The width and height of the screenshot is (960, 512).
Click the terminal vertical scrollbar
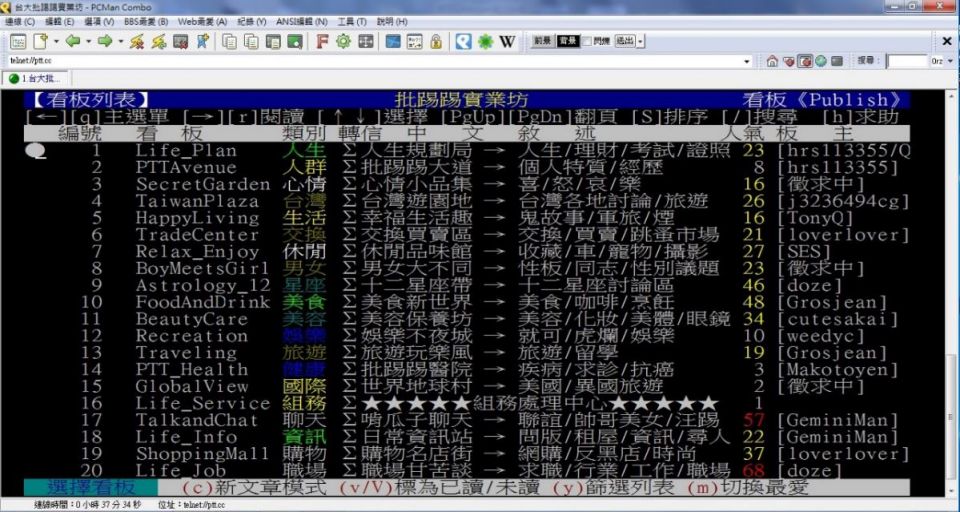(951, 296)
